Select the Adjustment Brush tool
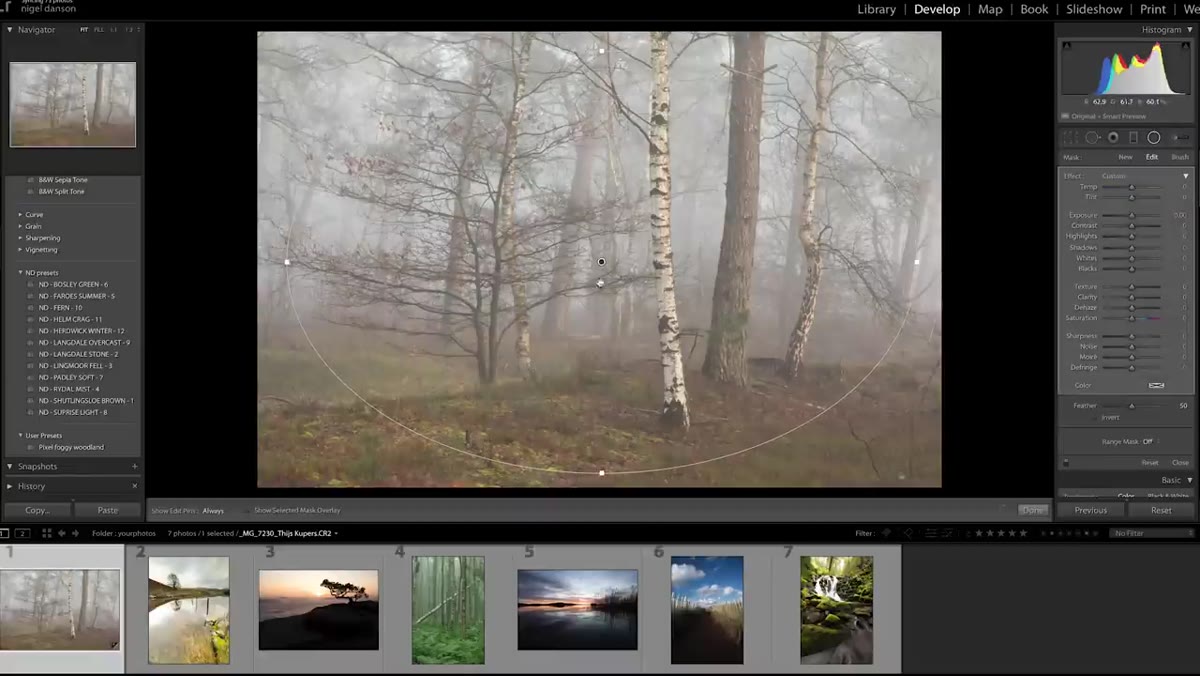This screenshot has height=676, width=1200. (1181, 138)
